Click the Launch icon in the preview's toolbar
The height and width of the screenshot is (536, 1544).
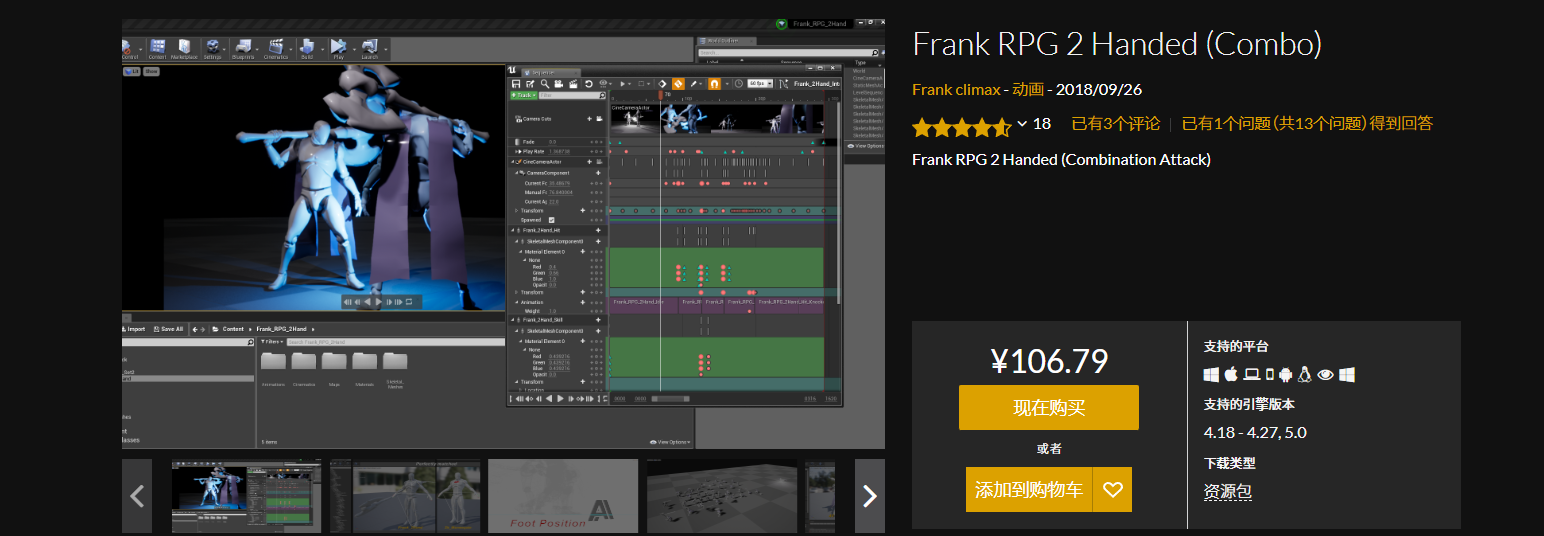click(370, 48)
